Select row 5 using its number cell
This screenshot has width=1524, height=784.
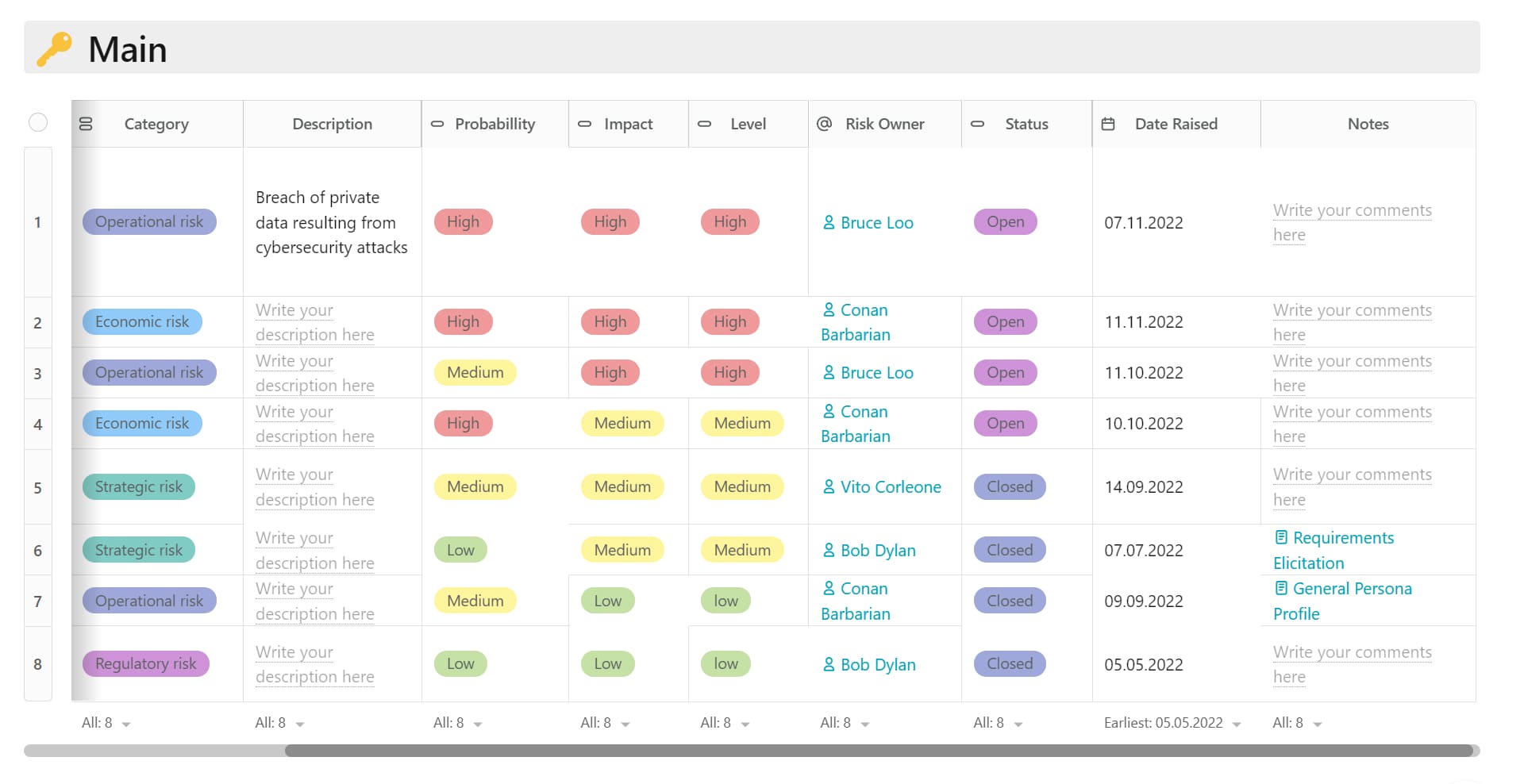[x=37, y=488]
